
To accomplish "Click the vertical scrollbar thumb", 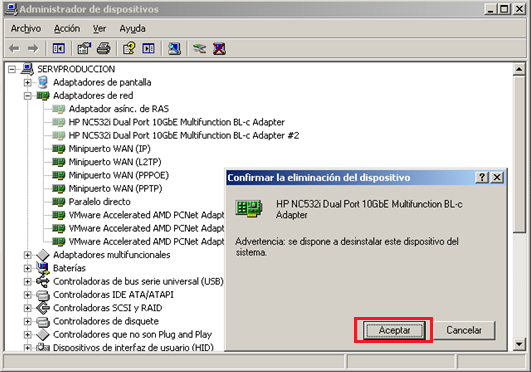I will point(519,154).
